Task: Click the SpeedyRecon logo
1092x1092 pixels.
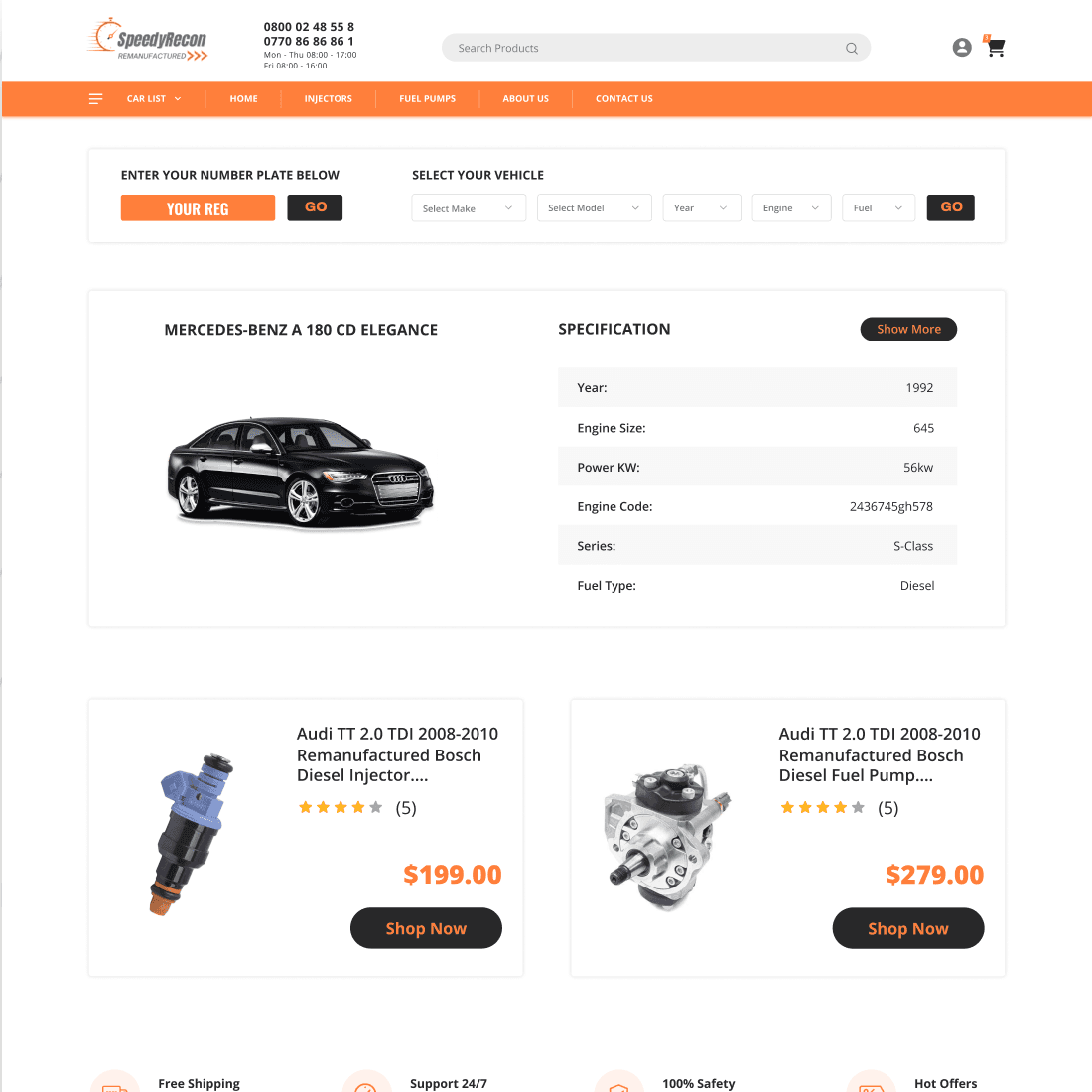Action: click(x=148, y=40)
